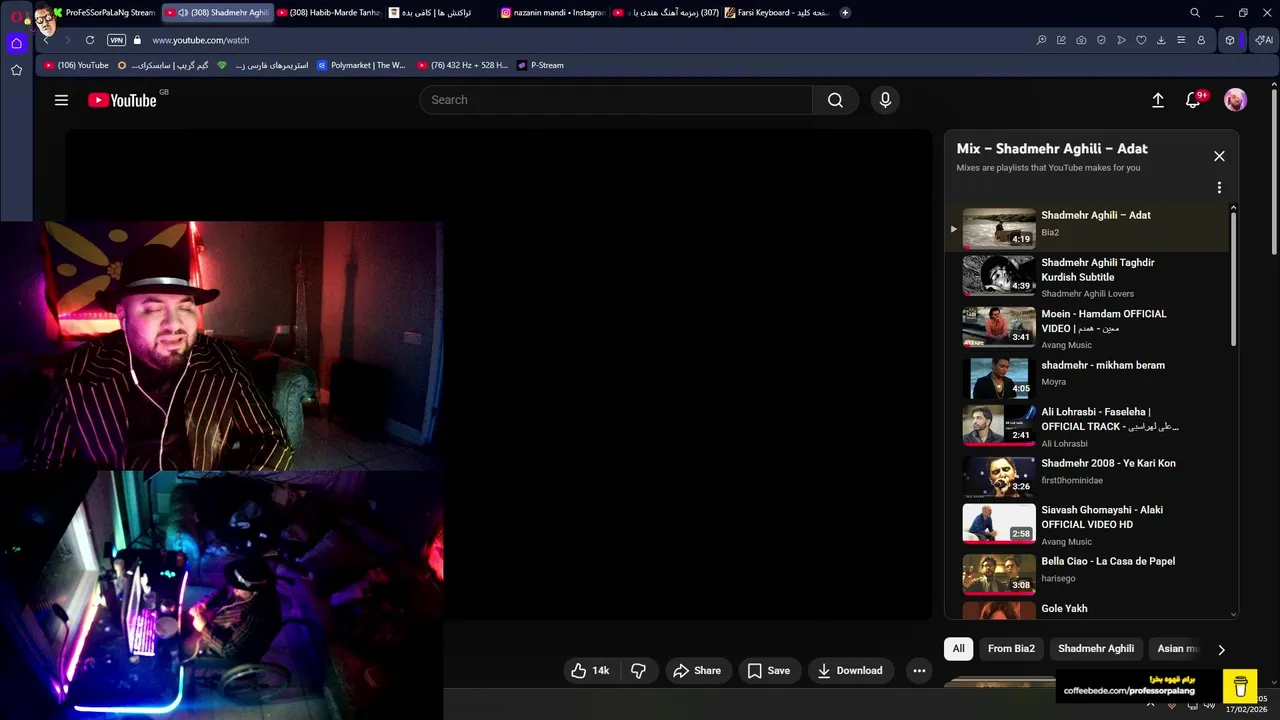Image resolution: width=1280 pixels, height=720 pixels.
Task: Open the YouTube upload/create icon
Action: pyautogui.click(x=1157, y=100)
